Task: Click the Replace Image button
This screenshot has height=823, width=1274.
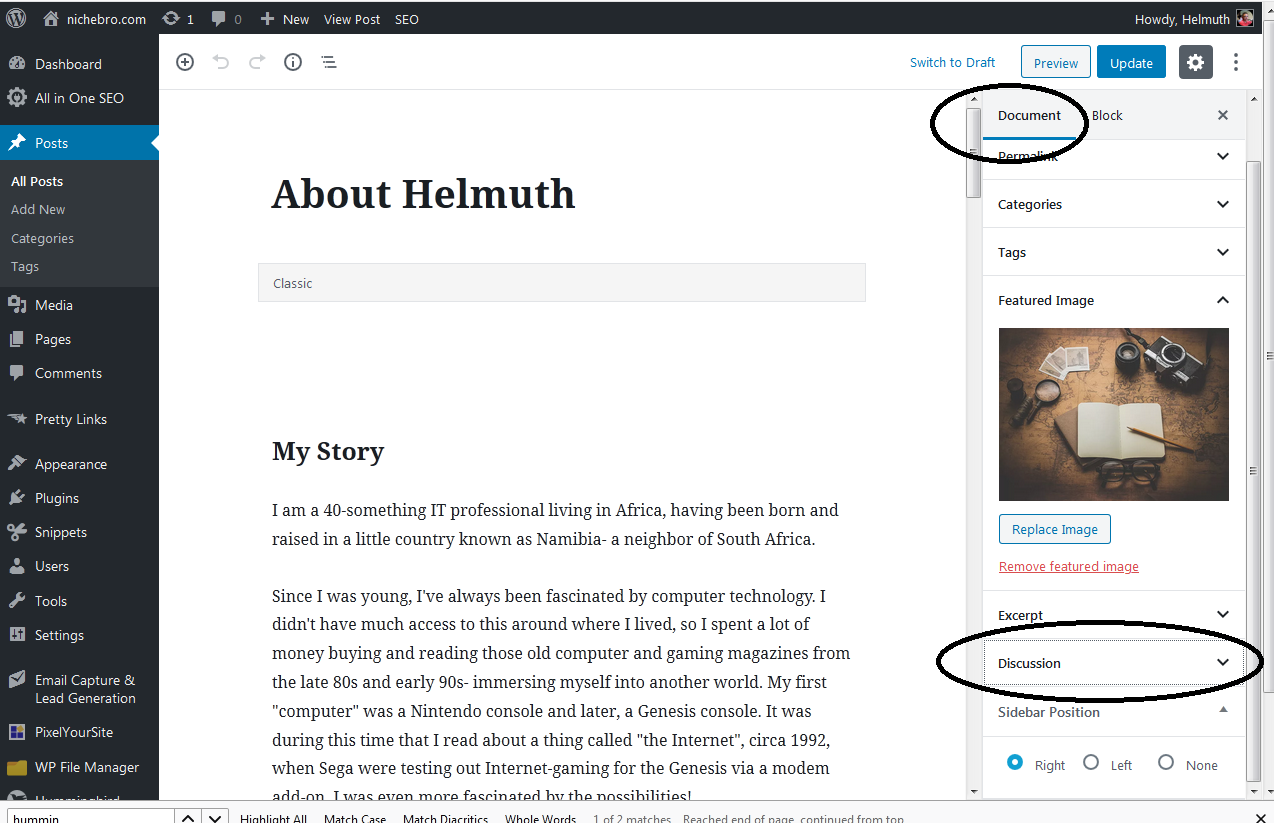Action: pyautogui.click(x=1055, y=529)
